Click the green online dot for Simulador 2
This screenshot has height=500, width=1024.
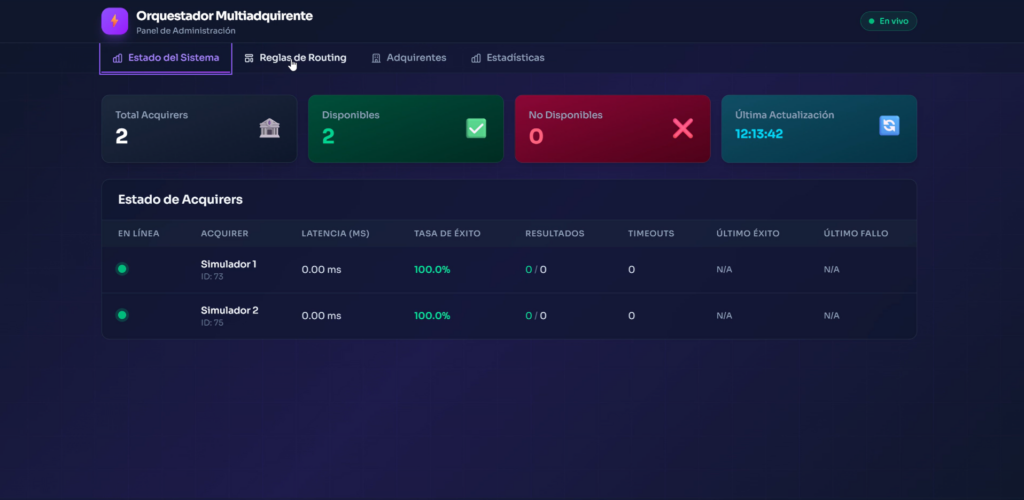click(x=122, y=315)
